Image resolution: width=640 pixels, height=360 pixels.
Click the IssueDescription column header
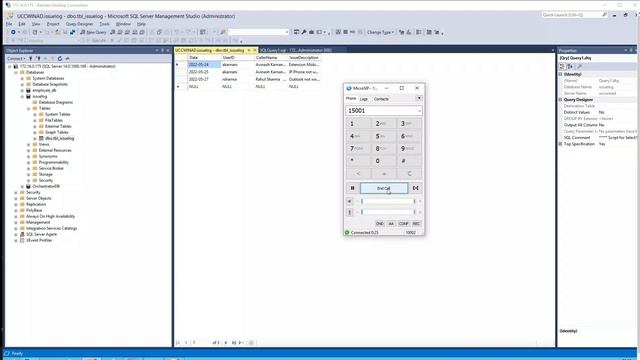pos(304,58)
